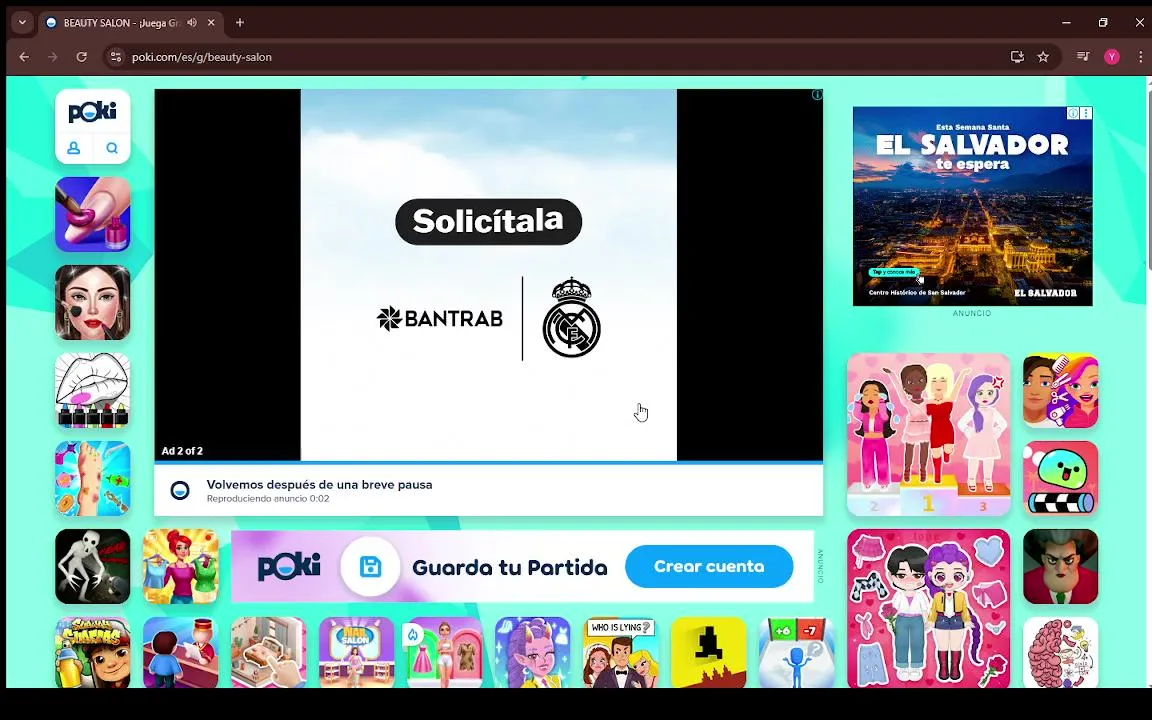Click the Poki loading circle icon
The image size is (1152, 720).
tap(180, 490)
